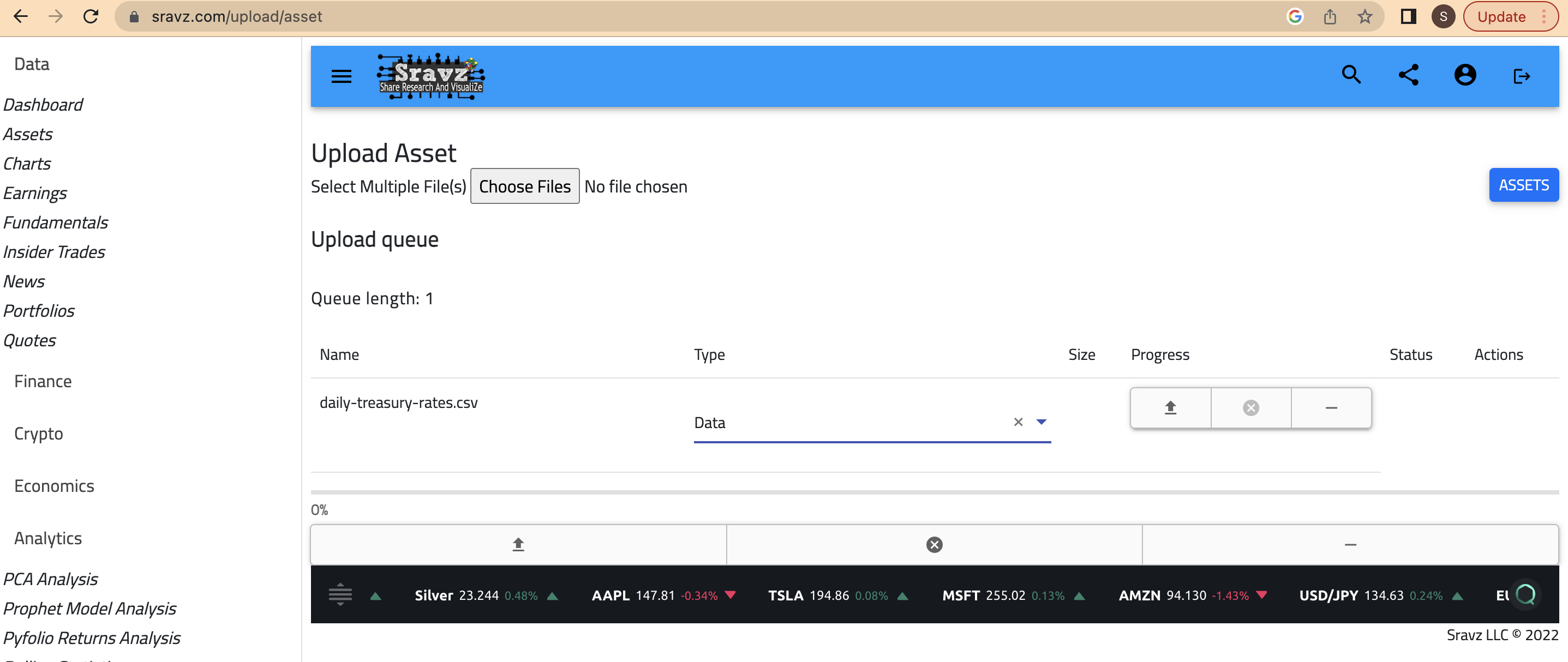Viewport: 1568px width, 662px height.
Task: Upload all queued files
Action: (x=519, y=545)
